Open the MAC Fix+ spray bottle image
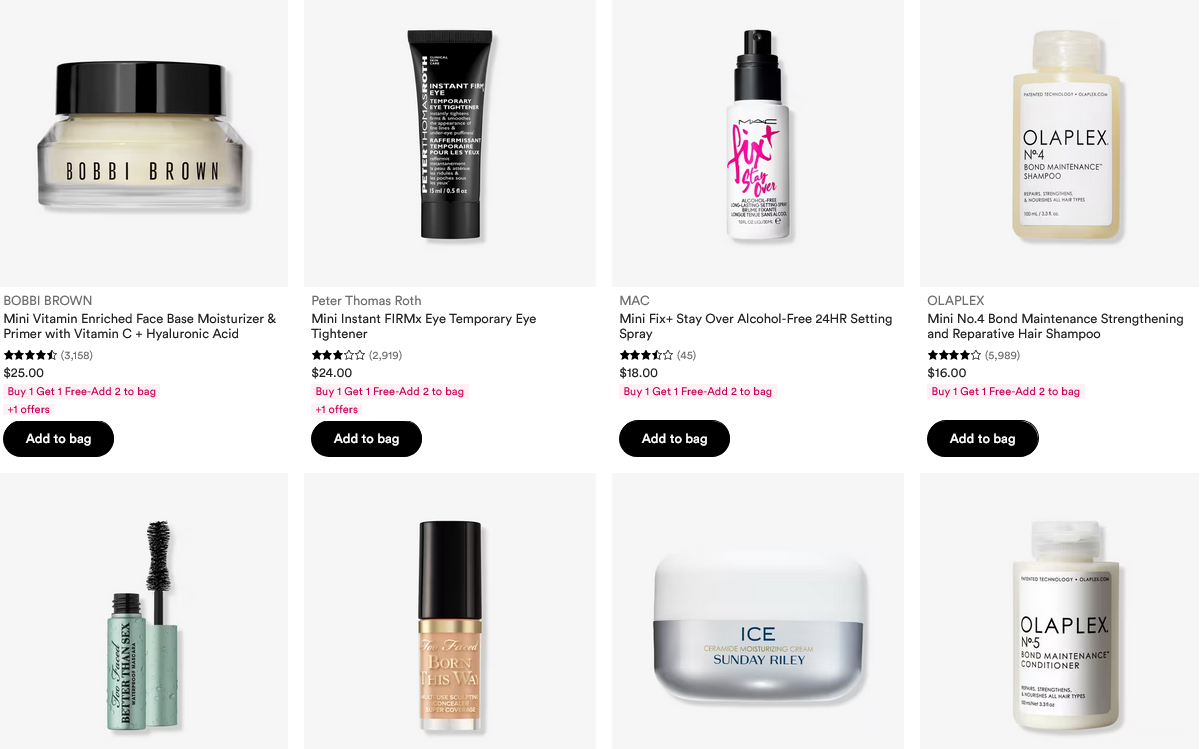 tap(758, 143)
